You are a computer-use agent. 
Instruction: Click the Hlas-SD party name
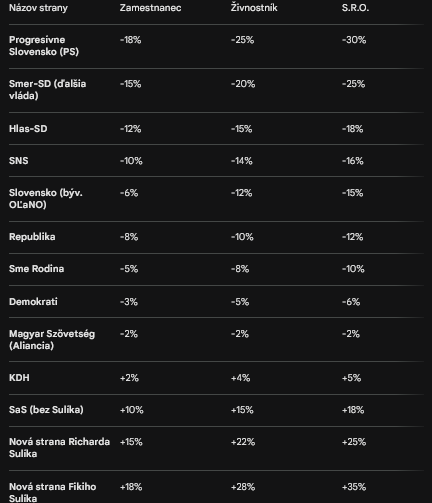[x=28, y=129]
